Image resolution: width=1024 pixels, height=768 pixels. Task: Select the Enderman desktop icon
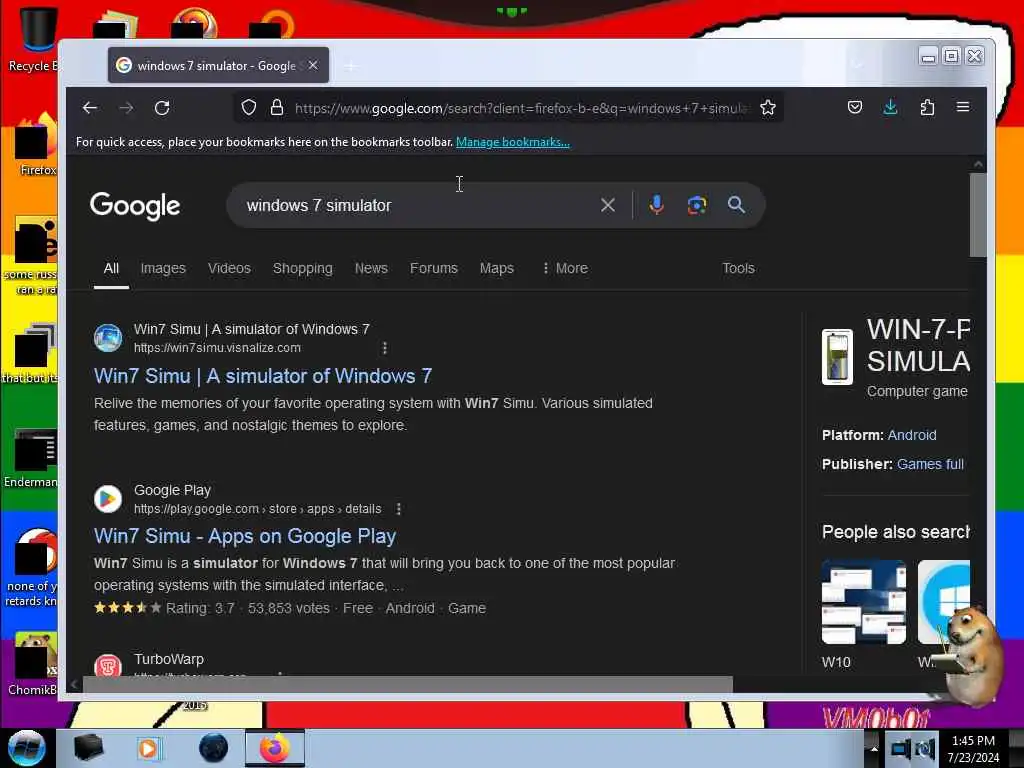31,458
